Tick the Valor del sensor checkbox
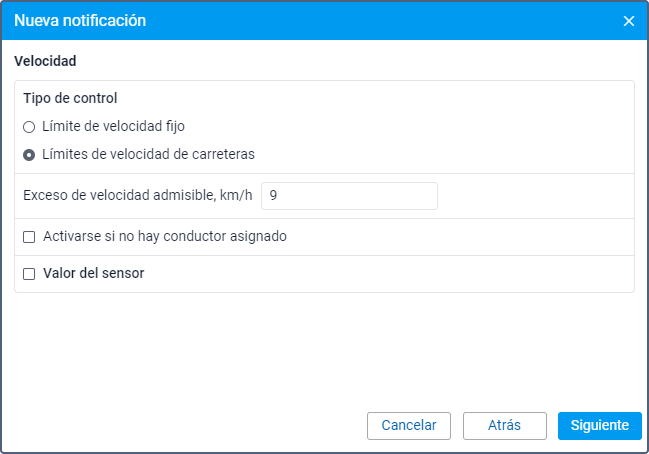Image resolution: width=649 pixels, height=454 pixels. (x=29, y=273)
